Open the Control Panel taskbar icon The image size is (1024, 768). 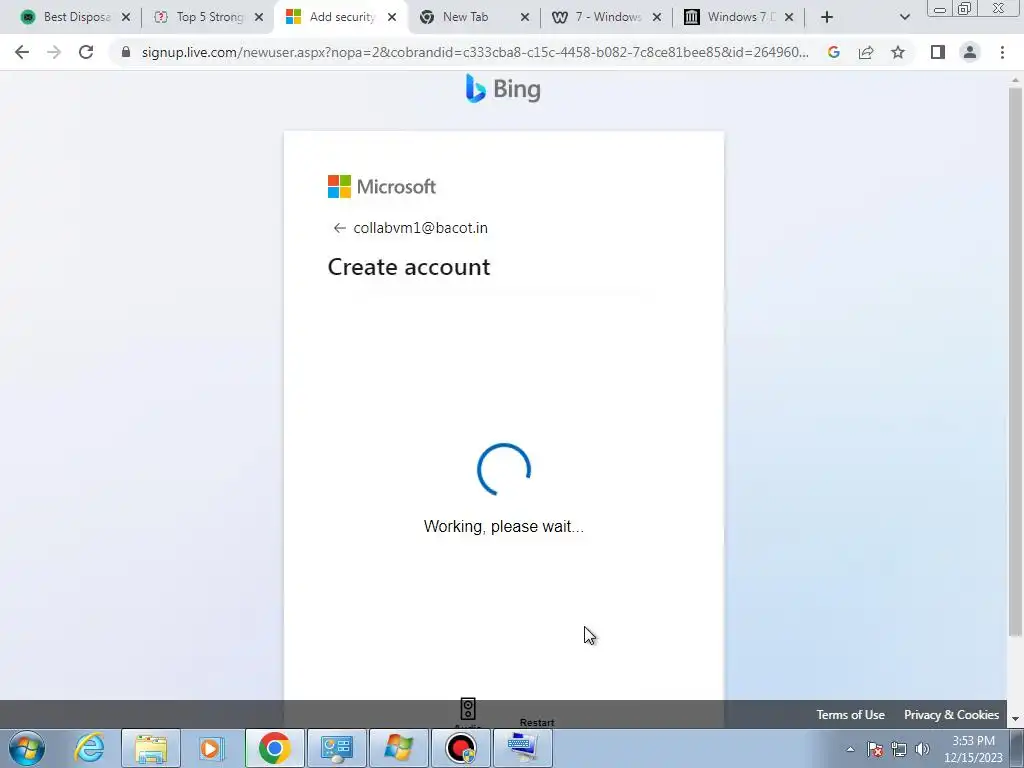tap(336, 748)
